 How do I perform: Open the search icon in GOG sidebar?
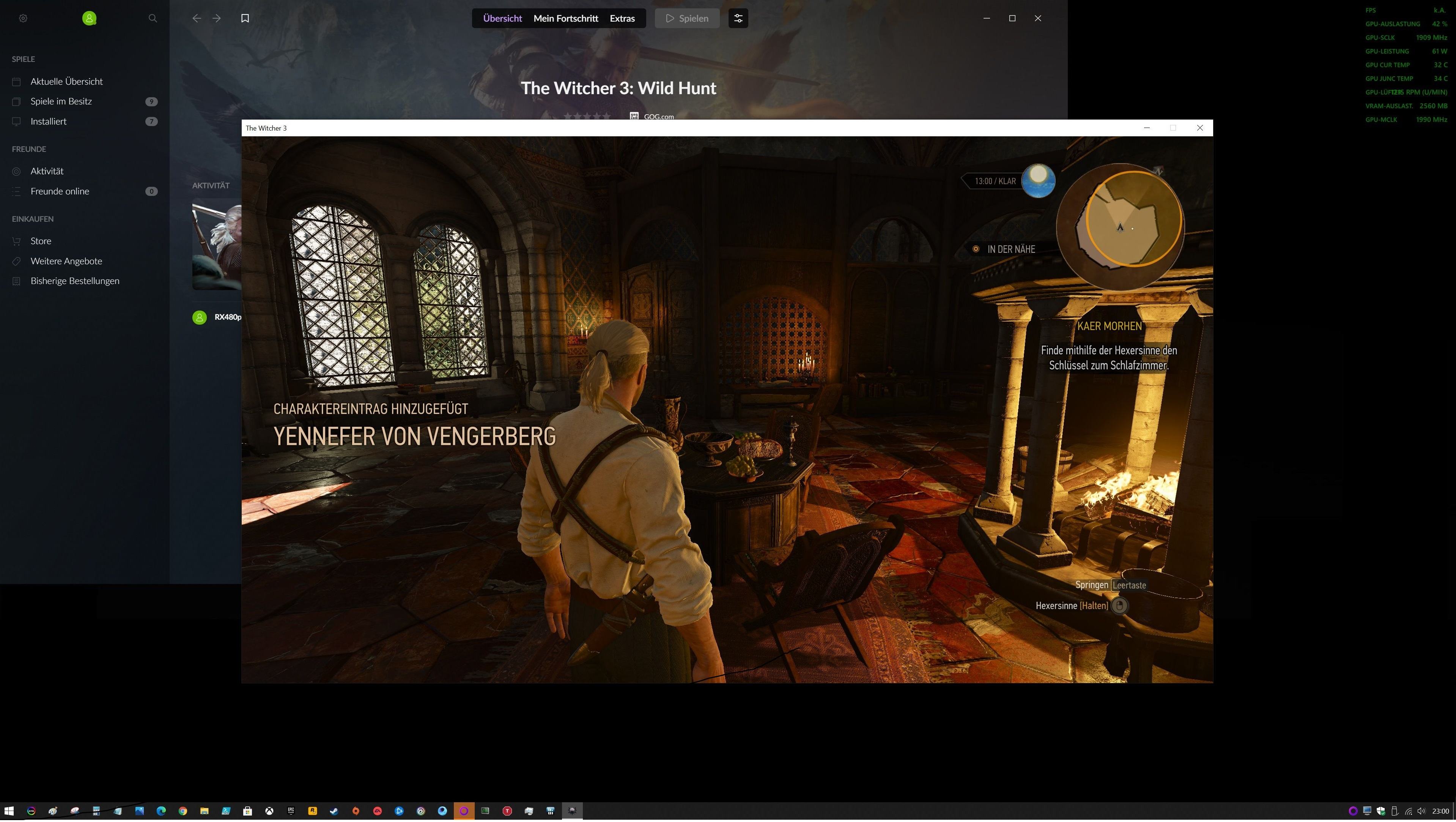coord(153,18)
